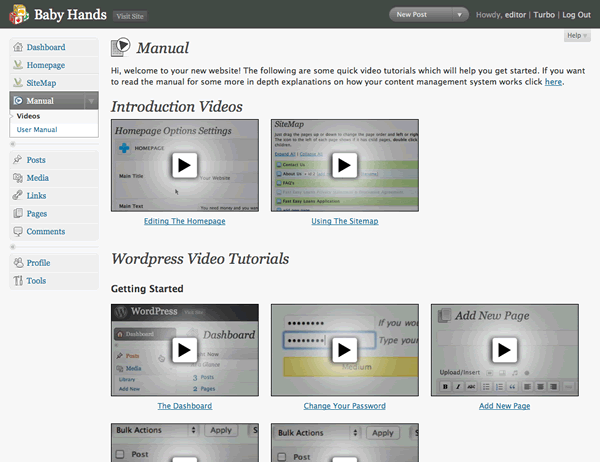Click the Profile users icon
Viewport: 600px width, 462px height.
tap(18, 263)
